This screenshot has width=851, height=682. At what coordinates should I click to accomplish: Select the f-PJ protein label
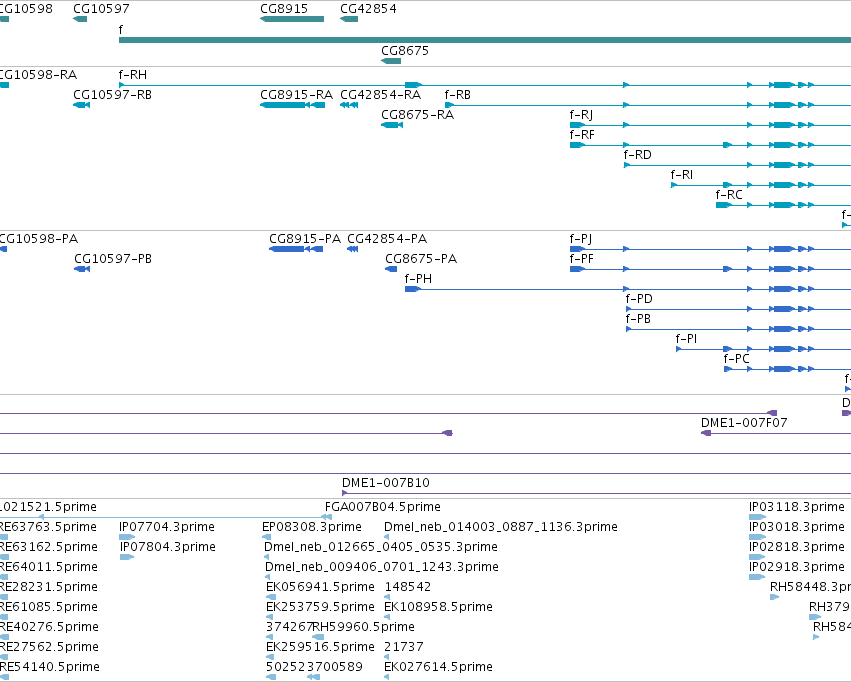tap(581, 239)
